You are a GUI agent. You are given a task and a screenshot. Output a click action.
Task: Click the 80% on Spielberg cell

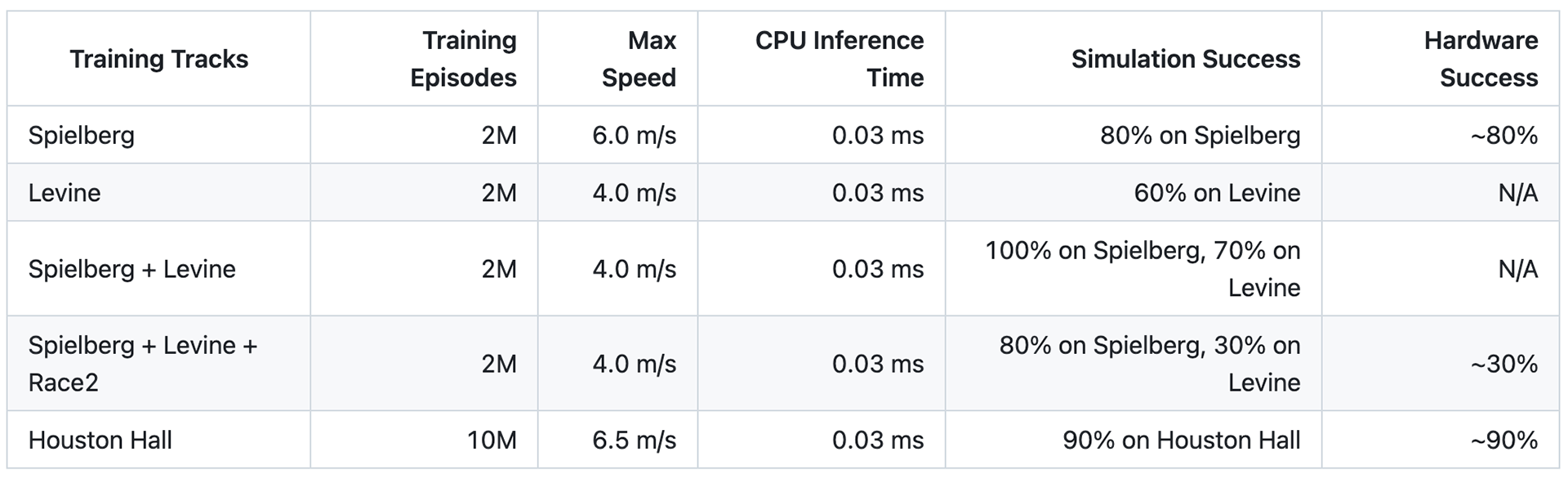coord(1200,135)
